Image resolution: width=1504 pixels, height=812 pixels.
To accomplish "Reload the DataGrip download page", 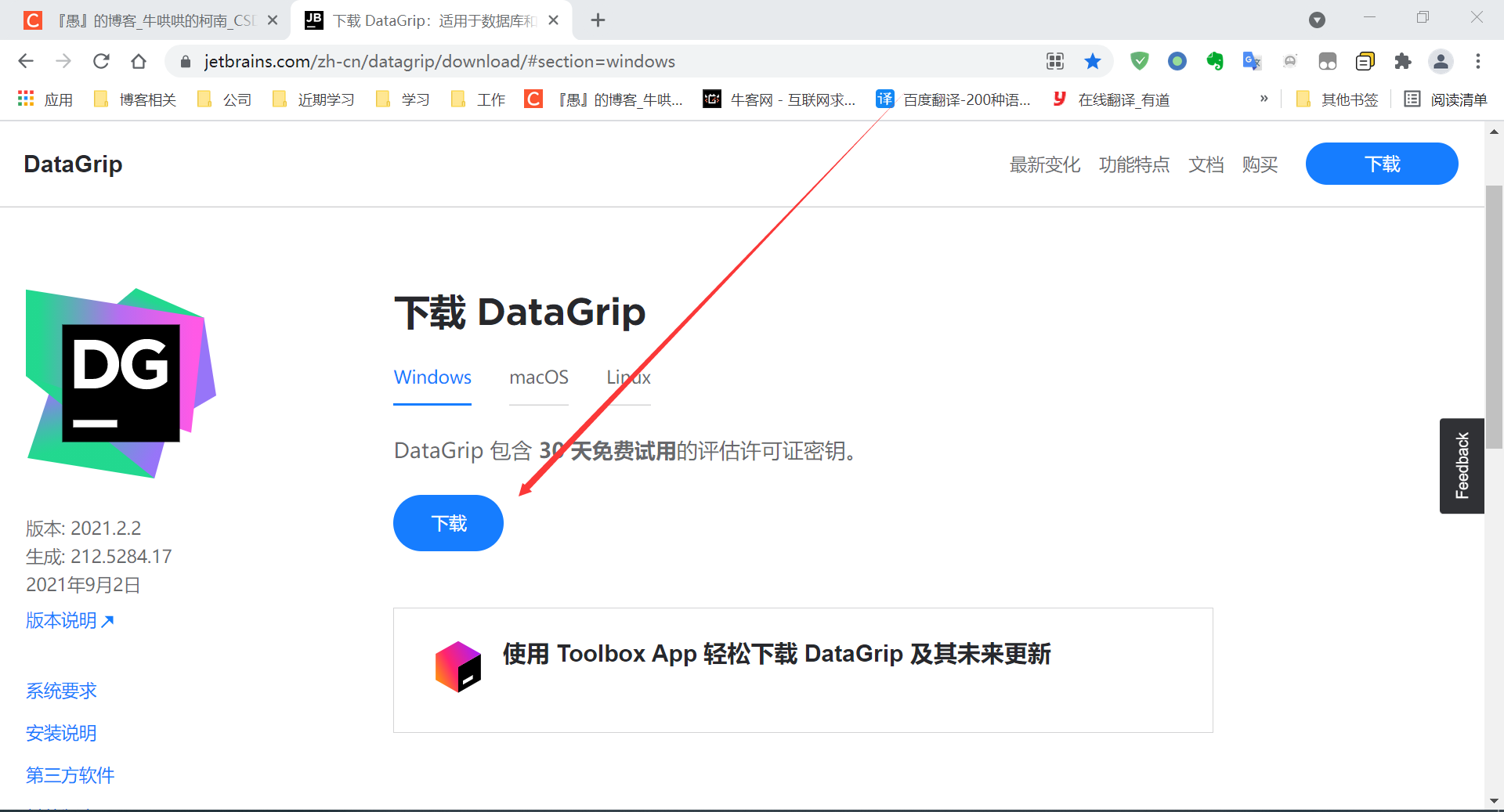I will 101,61.
